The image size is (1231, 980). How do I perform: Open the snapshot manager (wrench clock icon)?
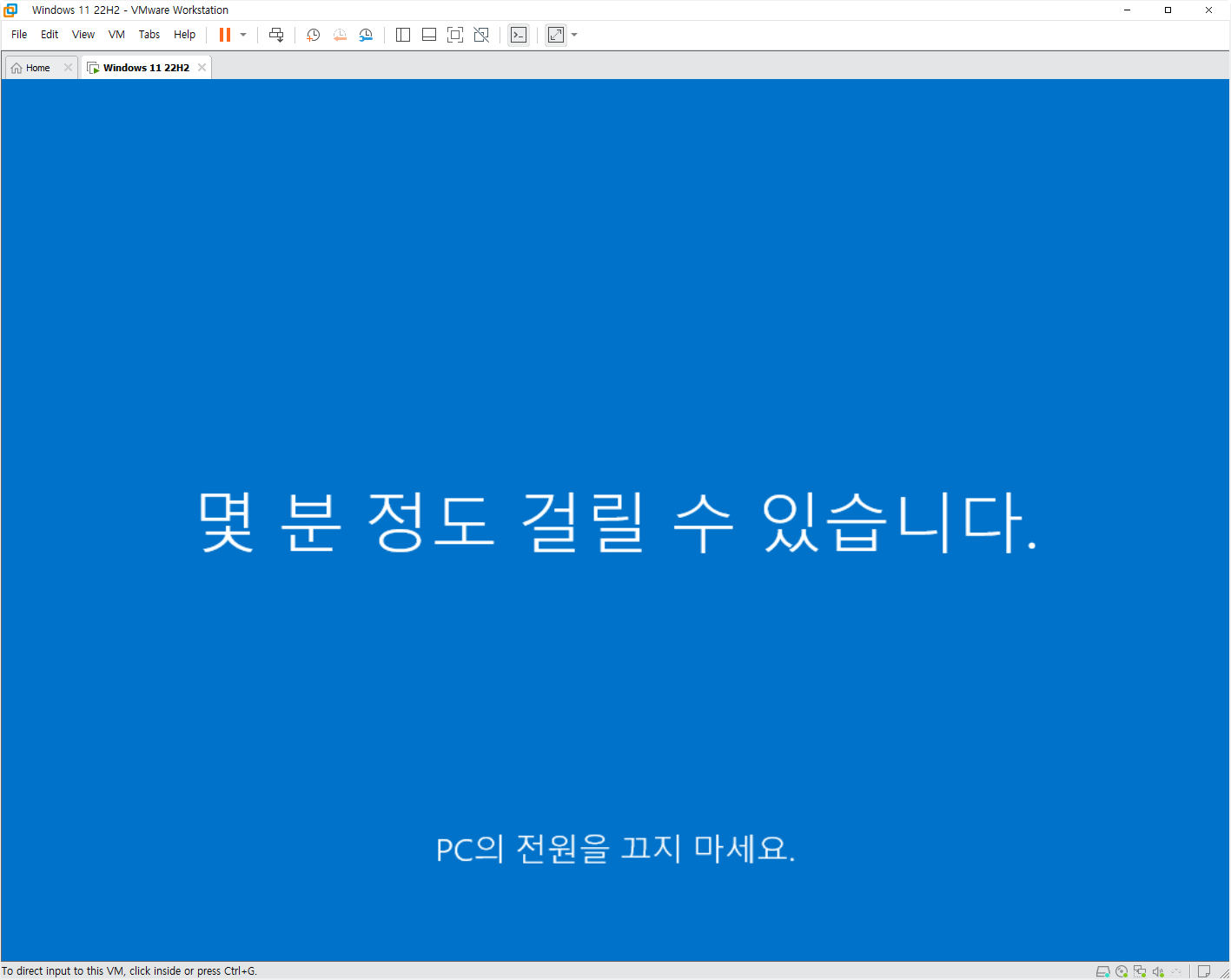tap(366, 35)
